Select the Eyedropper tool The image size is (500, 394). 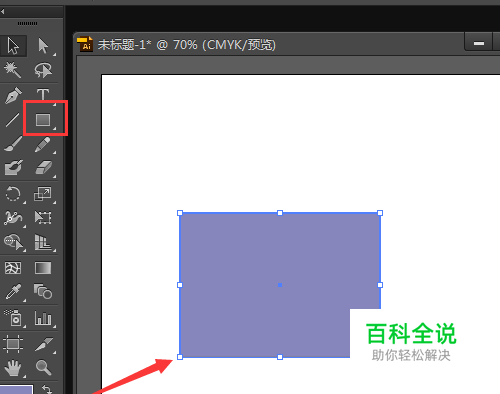pos(13,292)
